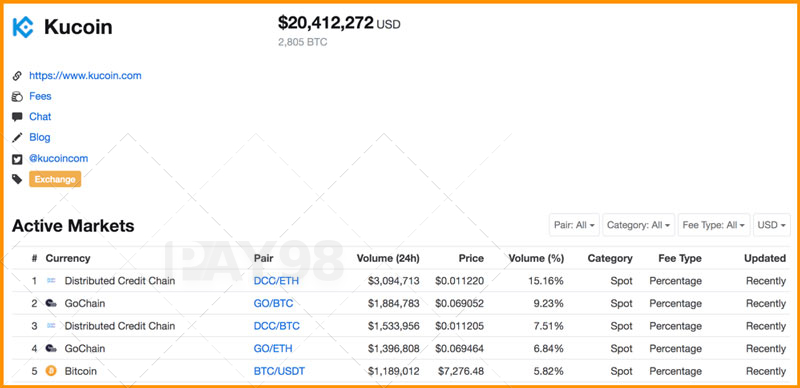Click the $0.069052 price cell
The width and height of the screenshot is (800, 388).
pyautogui.click(x=459, y=303)
